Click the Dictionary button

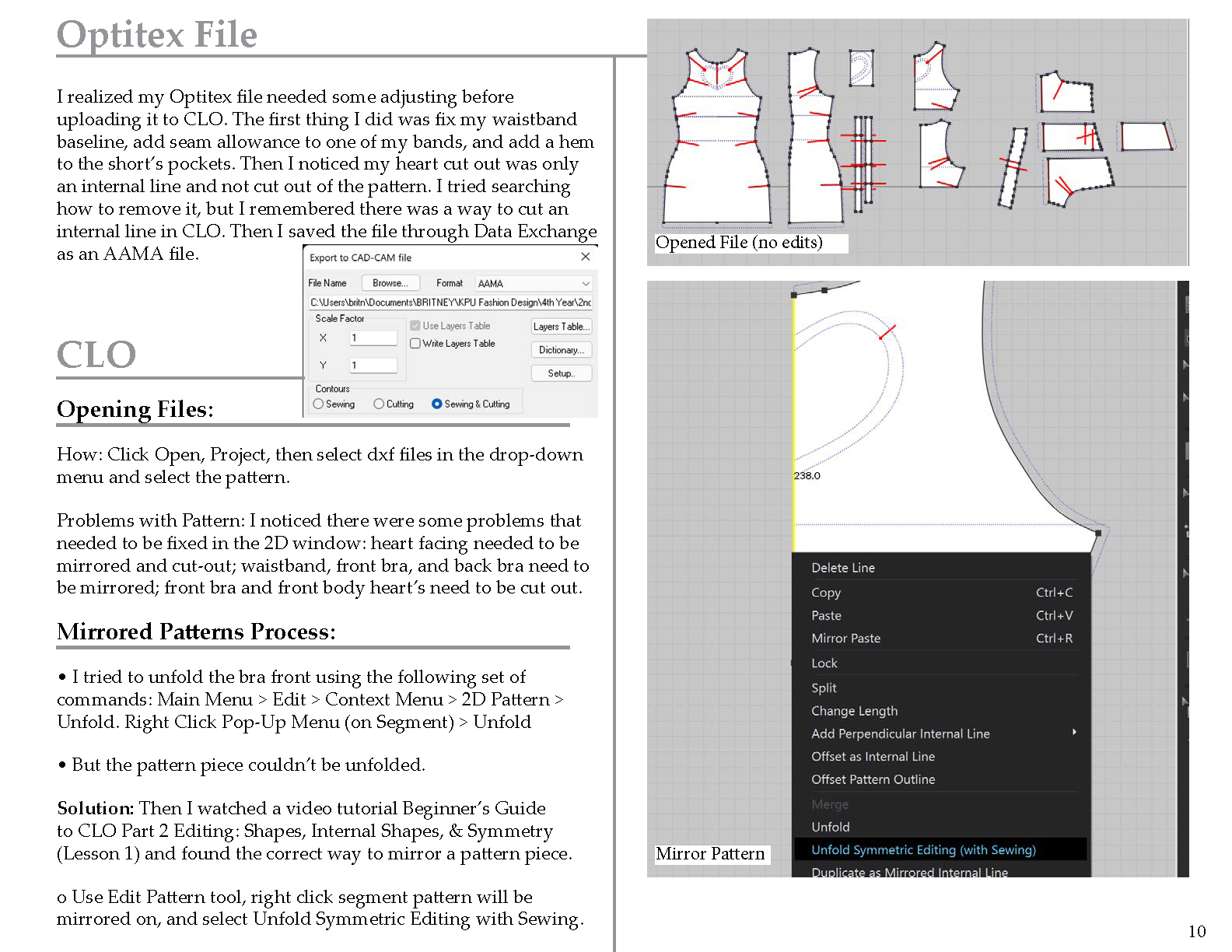562,350
